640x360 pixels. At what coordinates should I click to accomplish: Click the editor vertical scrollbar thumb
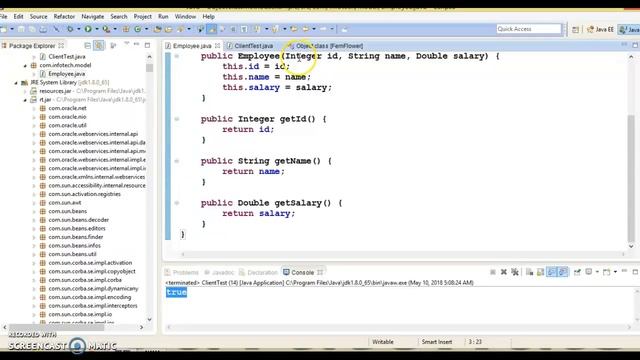631,178
